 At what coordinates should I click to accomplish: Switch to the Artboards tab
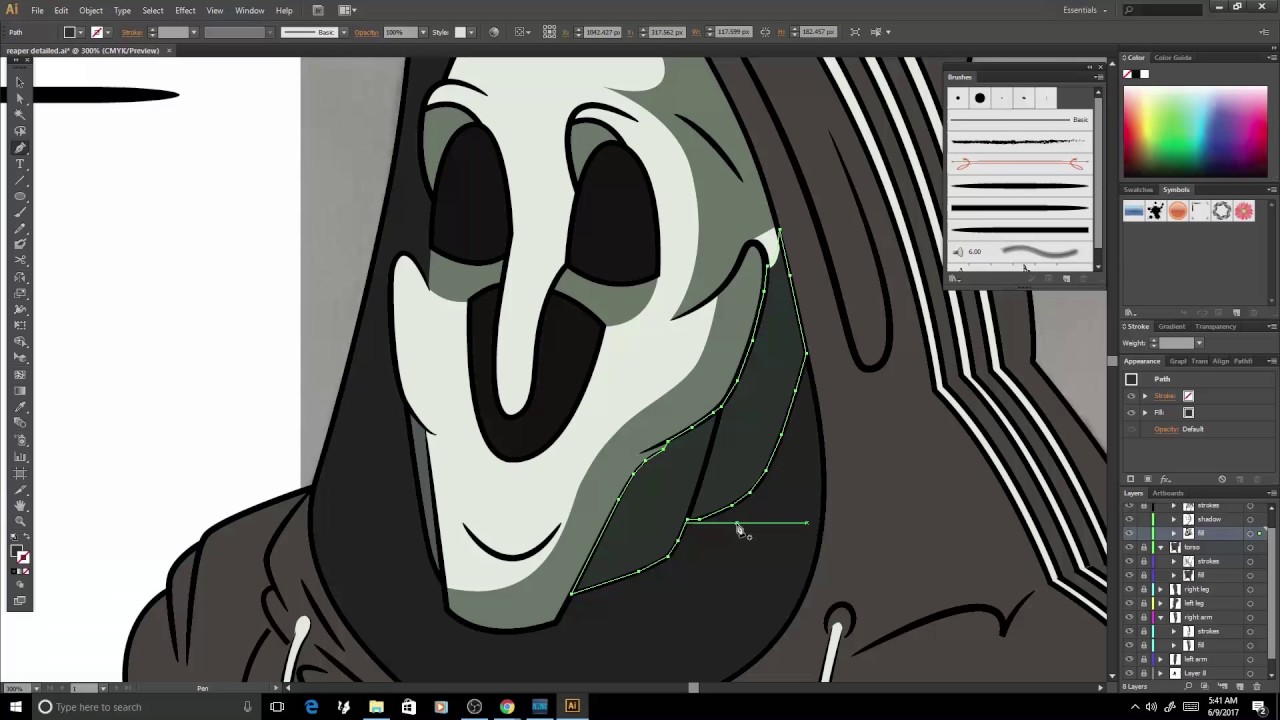[1167, 492]
